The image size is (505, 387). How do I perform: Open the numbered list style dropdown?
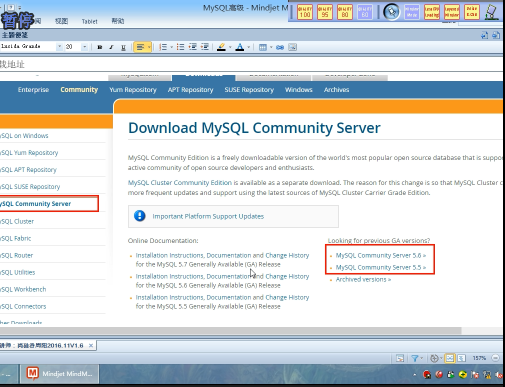[x=171, y=47]
